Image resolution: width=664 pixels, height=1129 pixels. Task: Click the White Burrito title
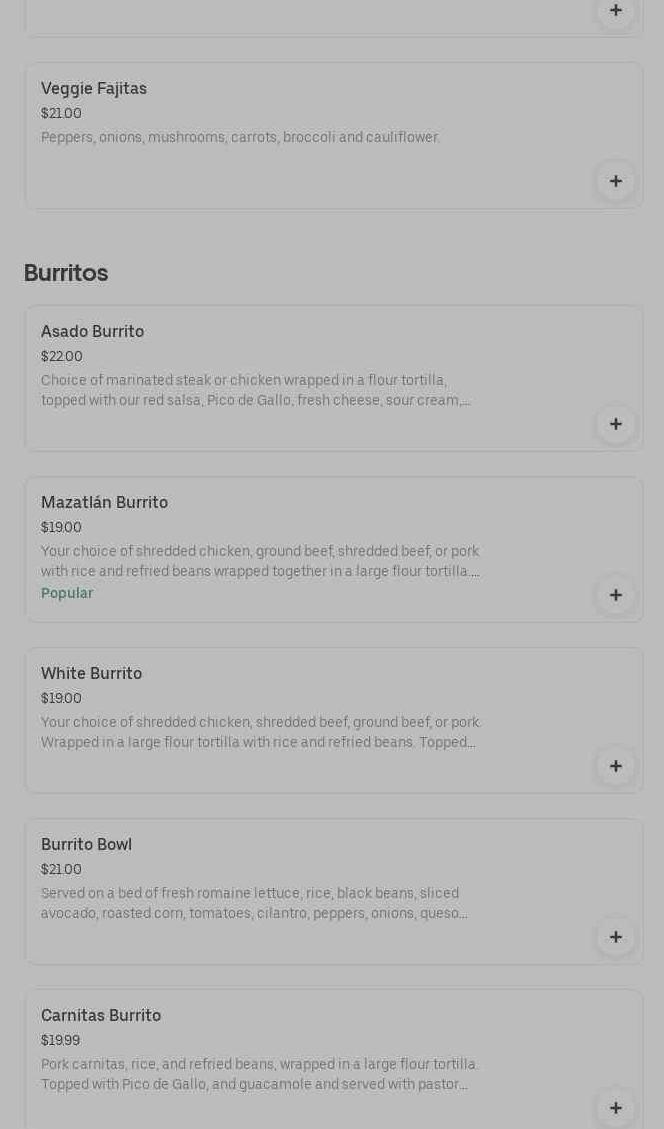click(x=91, y=674)
